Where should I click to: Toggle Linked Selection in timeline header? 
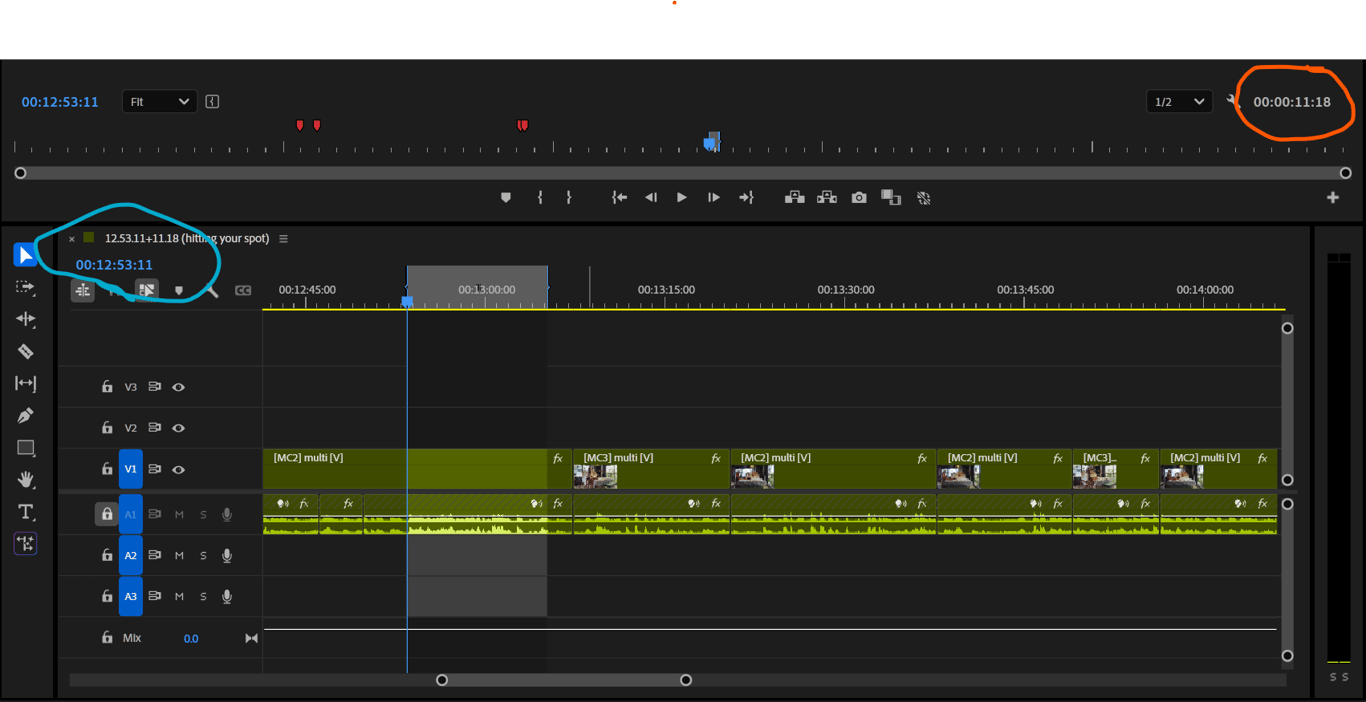[147, 290]
